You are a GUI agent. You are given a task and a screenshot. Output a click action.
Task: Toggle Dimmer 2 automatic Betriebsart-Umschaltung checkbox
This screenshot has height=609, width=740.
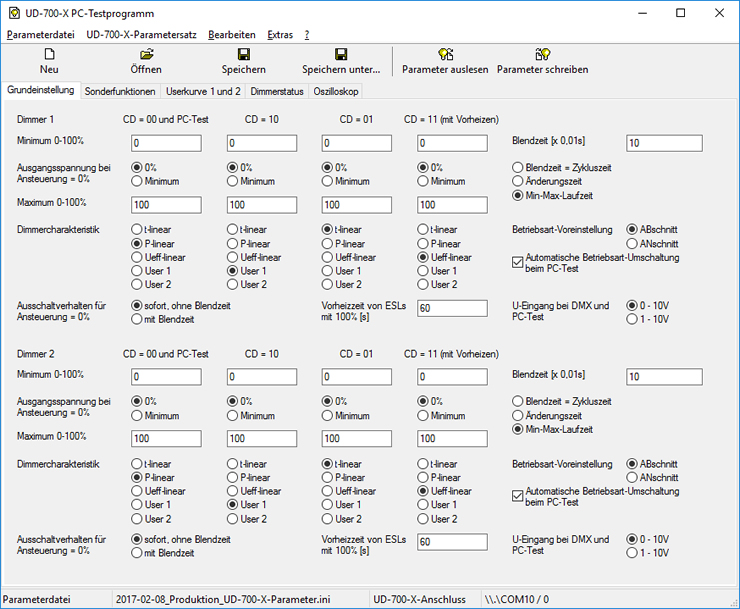pos(517,495)
